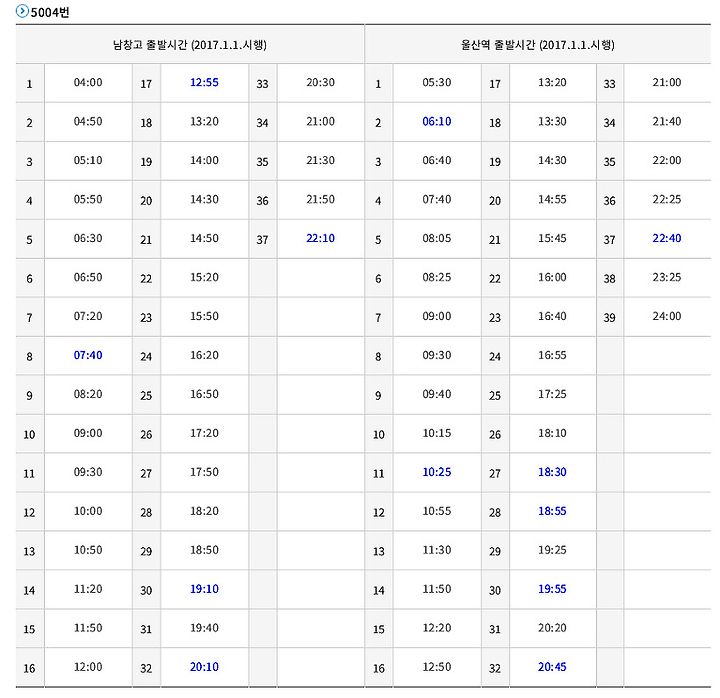
Task: Select 22:25 in the 울산역 table
Action: 667,200
